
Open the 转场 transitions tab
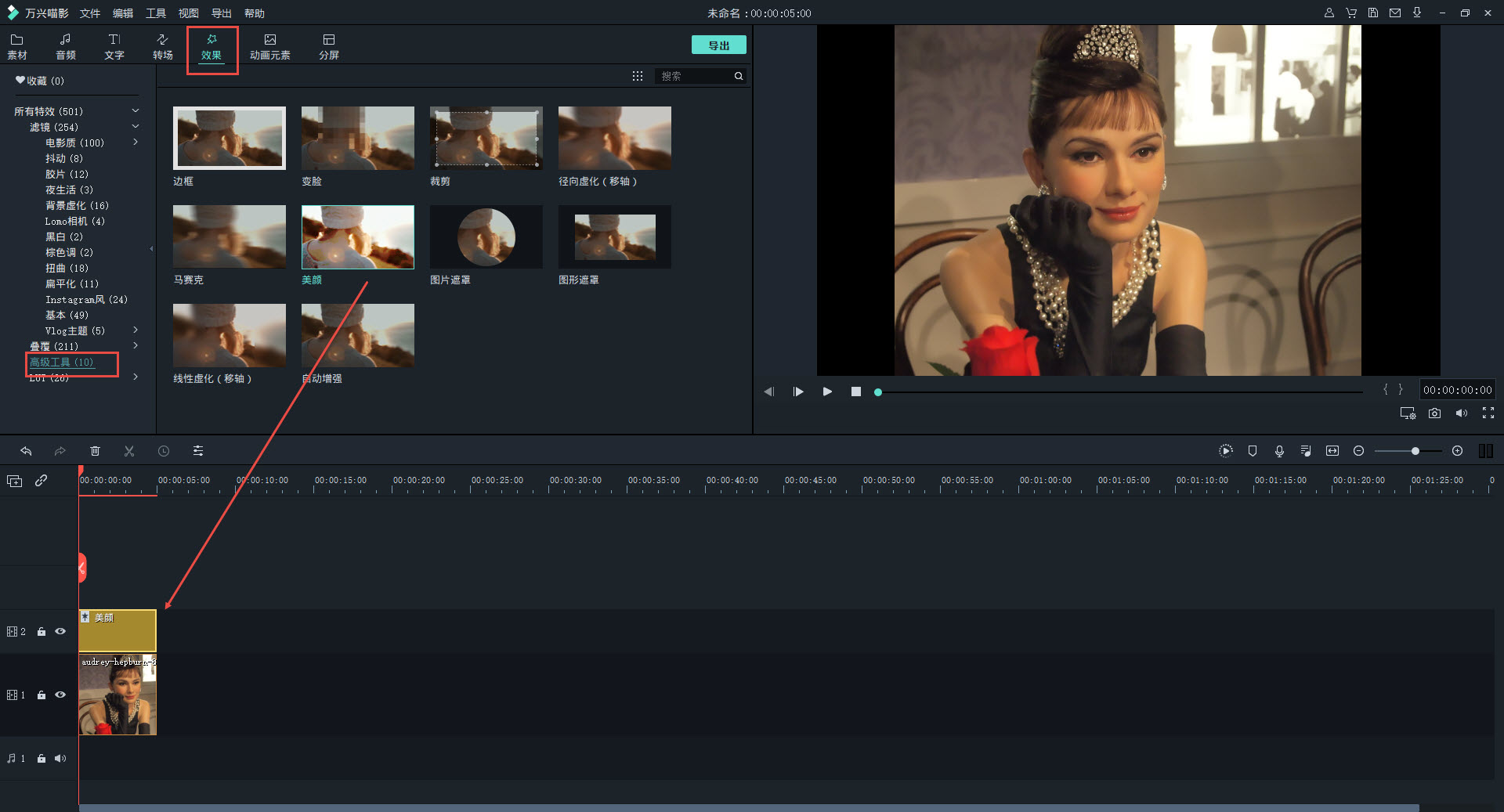[x=162, y=46]
